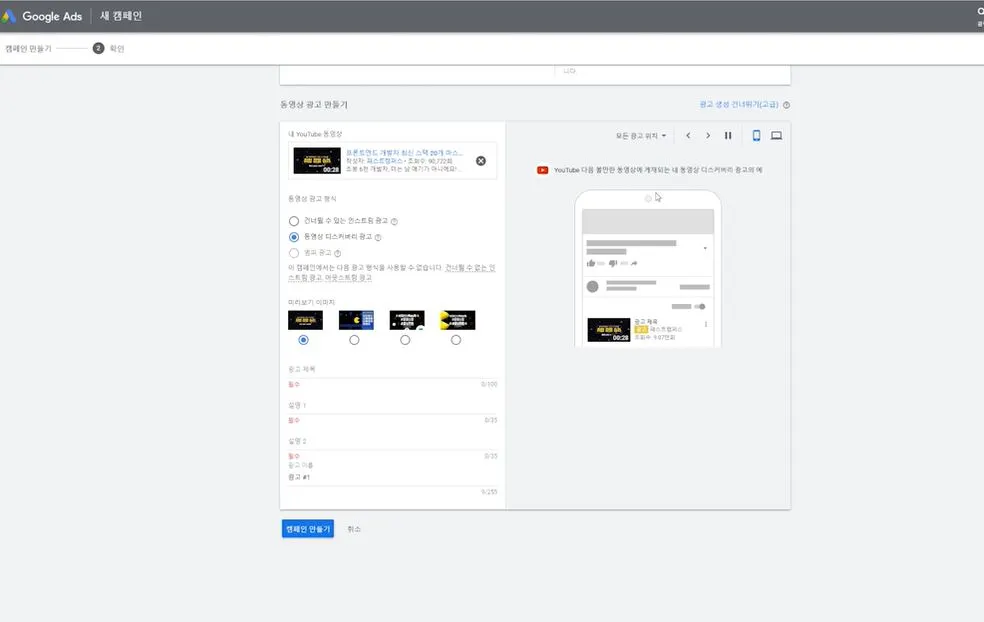Click YouTube logo in preview caption
Screen dimensions: 984x622
[x=543, y=170]
